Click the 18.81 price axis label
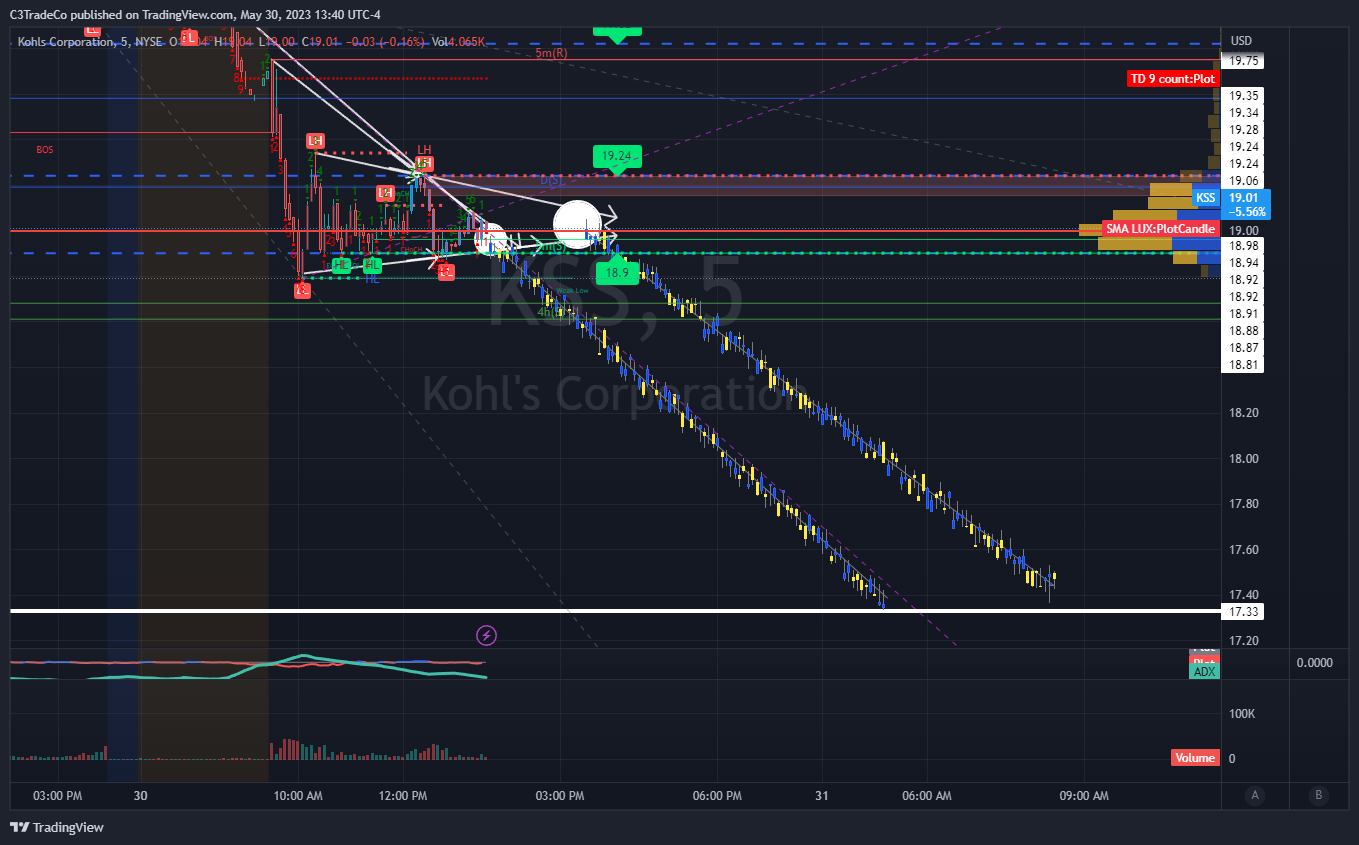The width and height of the screenshot is (1359, 845). [1244, 365]
